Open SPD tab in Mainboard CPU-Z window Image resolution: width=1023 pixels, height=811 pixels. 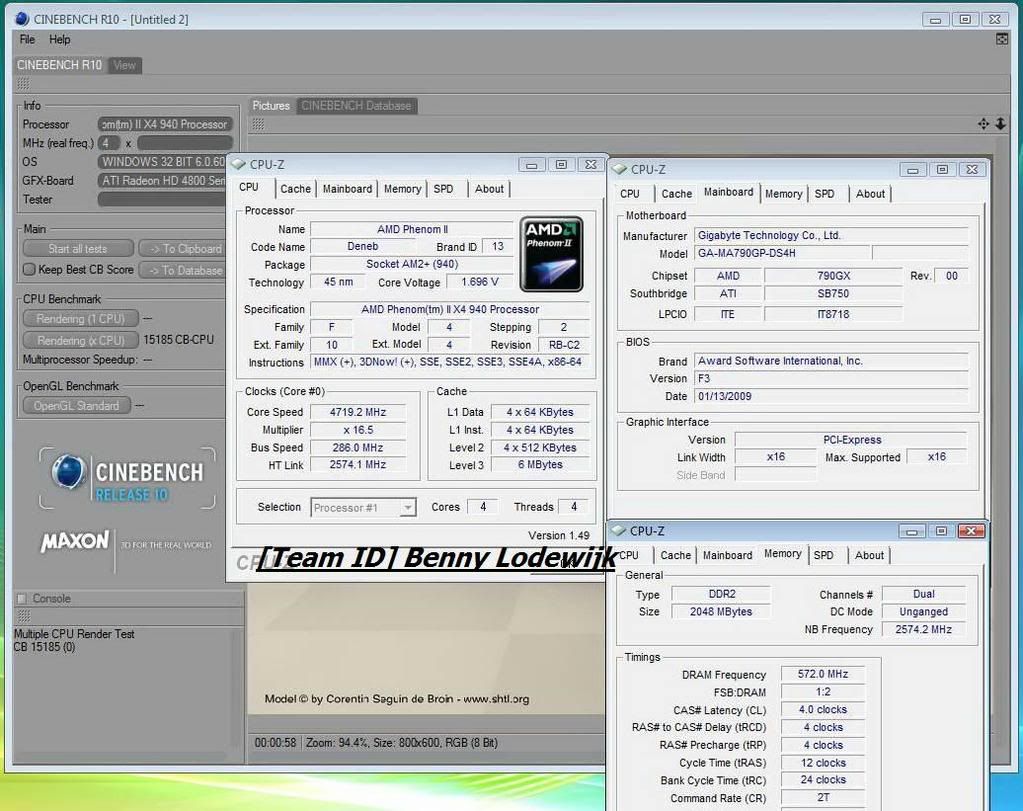pos(825,194)
